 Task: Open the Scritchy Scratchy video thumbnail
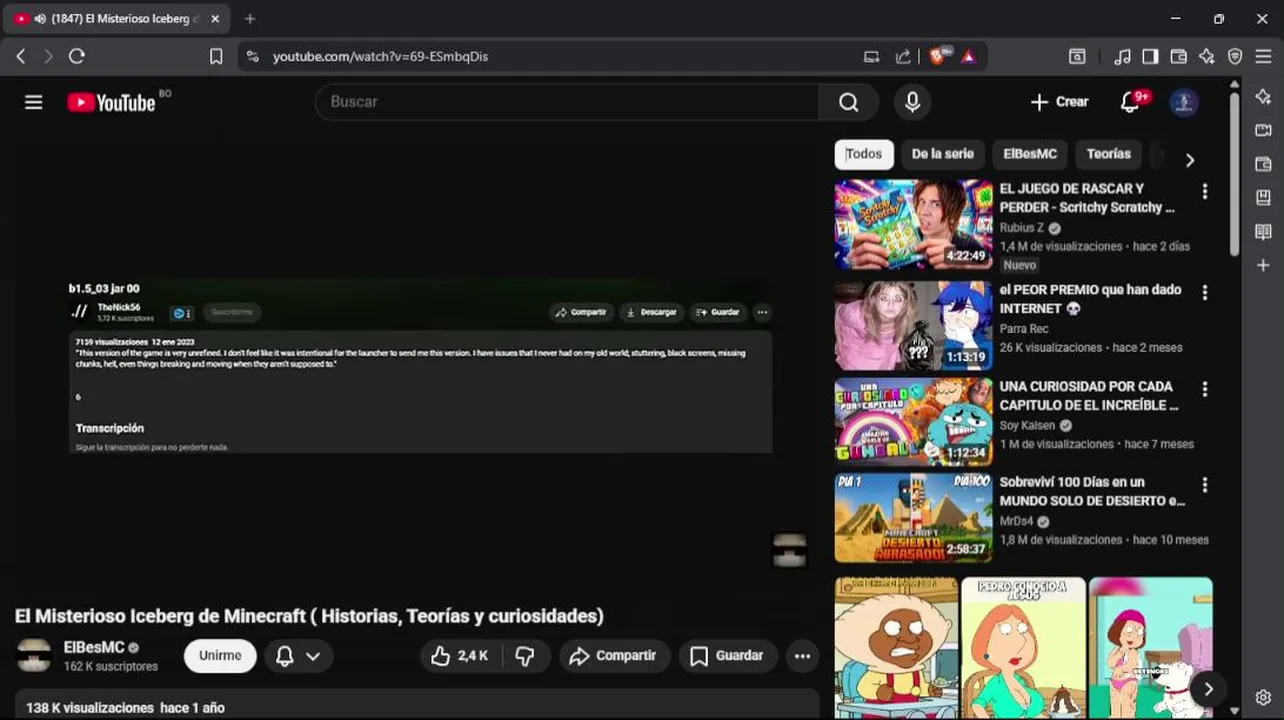[913, 224]
